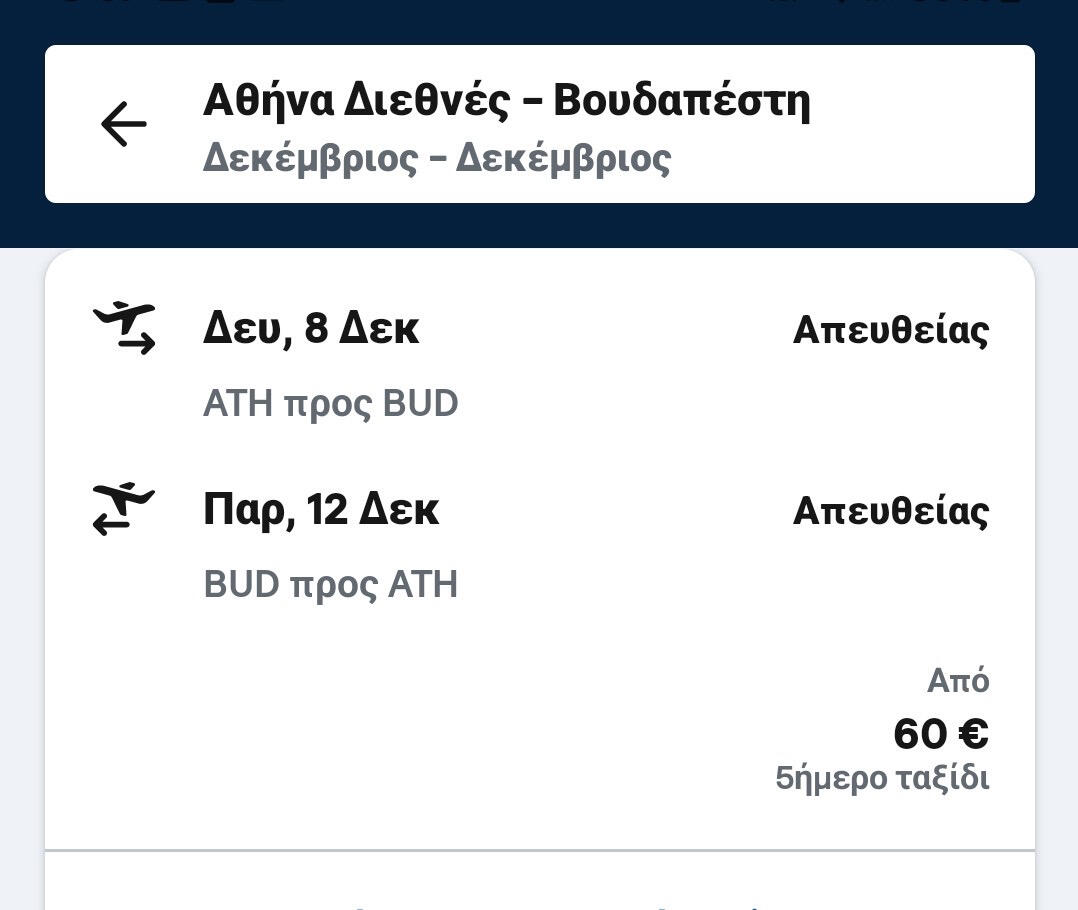Select the Δευ, 8 Δεκ departure date
1078x910 pixels.
point(311,328)
